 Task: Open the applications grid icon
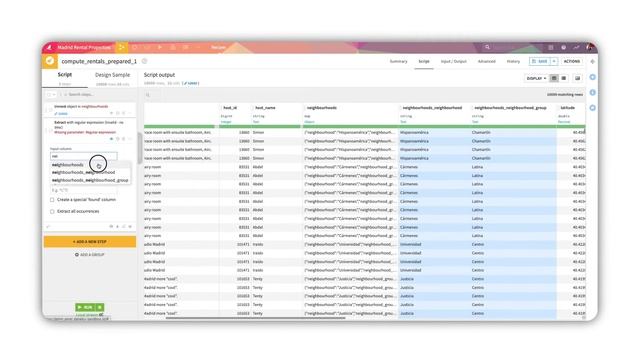click(x=551, y=47)
